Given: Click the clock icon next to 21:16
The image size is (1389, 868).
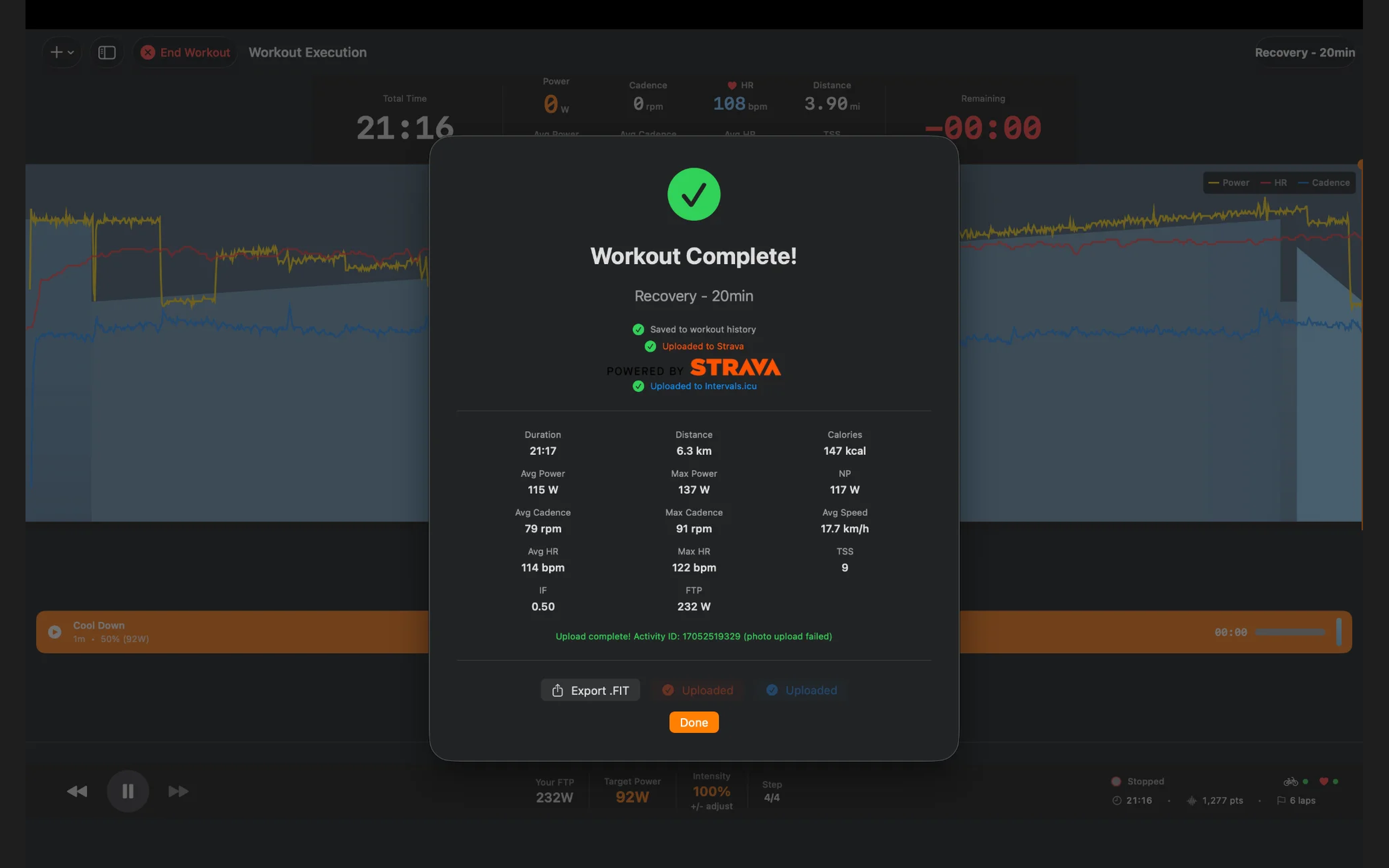Looking at the screenshot, I should (1117, 800).
